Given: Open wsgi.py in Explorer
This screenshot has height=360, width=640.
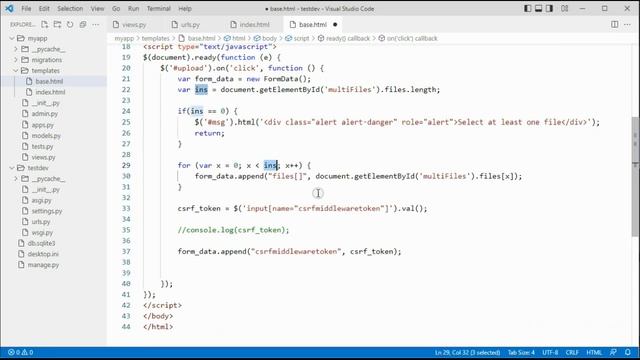Looking at the screenshot, I should click(42, 233).
